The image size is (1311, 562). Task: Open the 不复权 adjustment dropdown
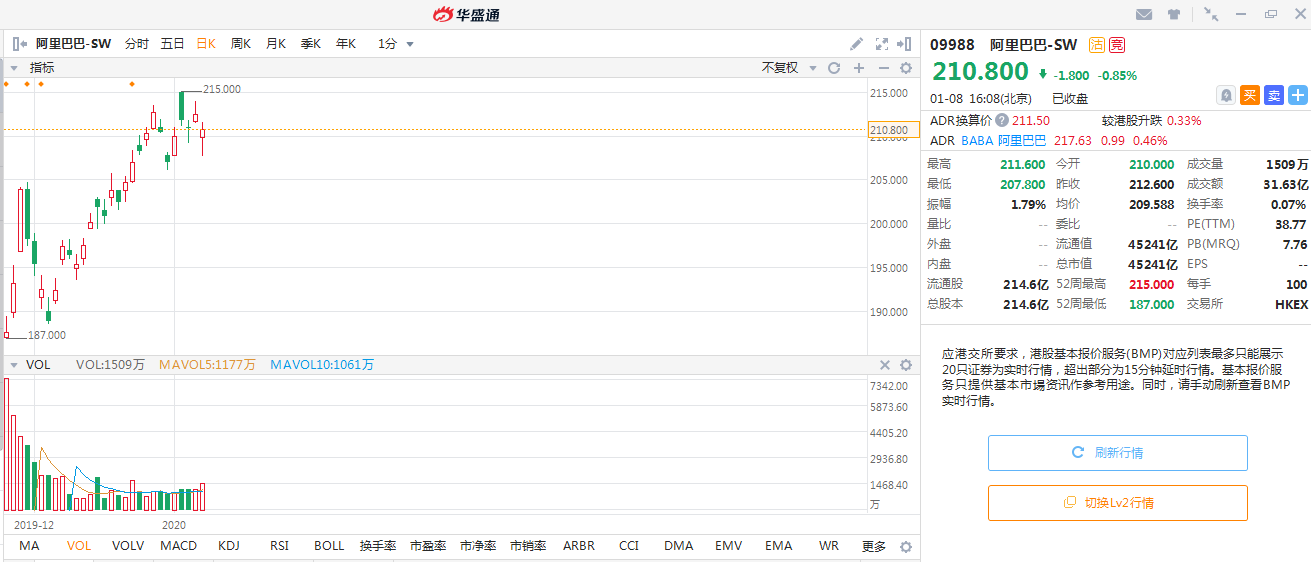pos(789,68)
